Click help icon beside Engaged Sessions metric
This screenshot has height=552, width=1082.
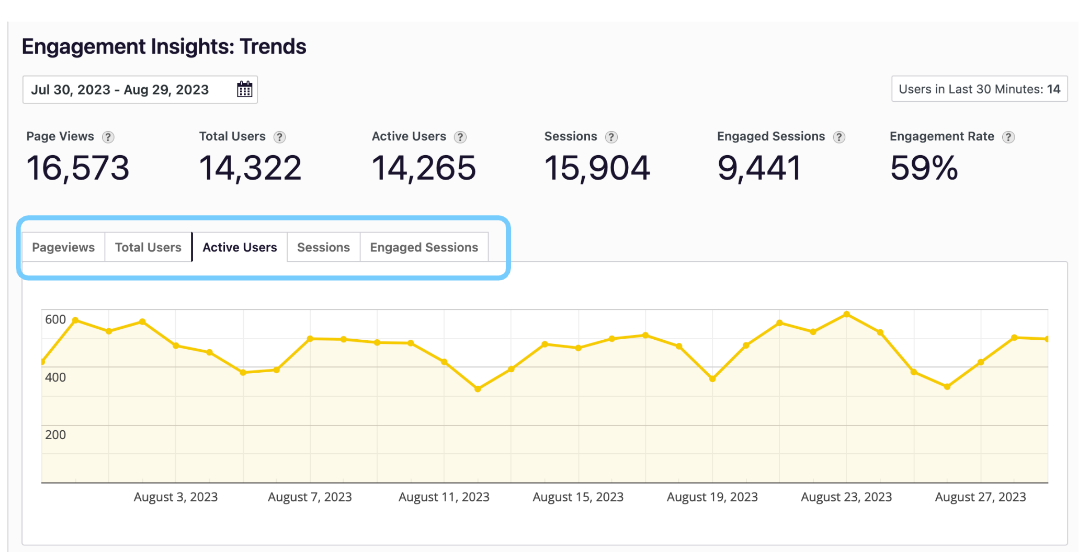pos(839,137)
